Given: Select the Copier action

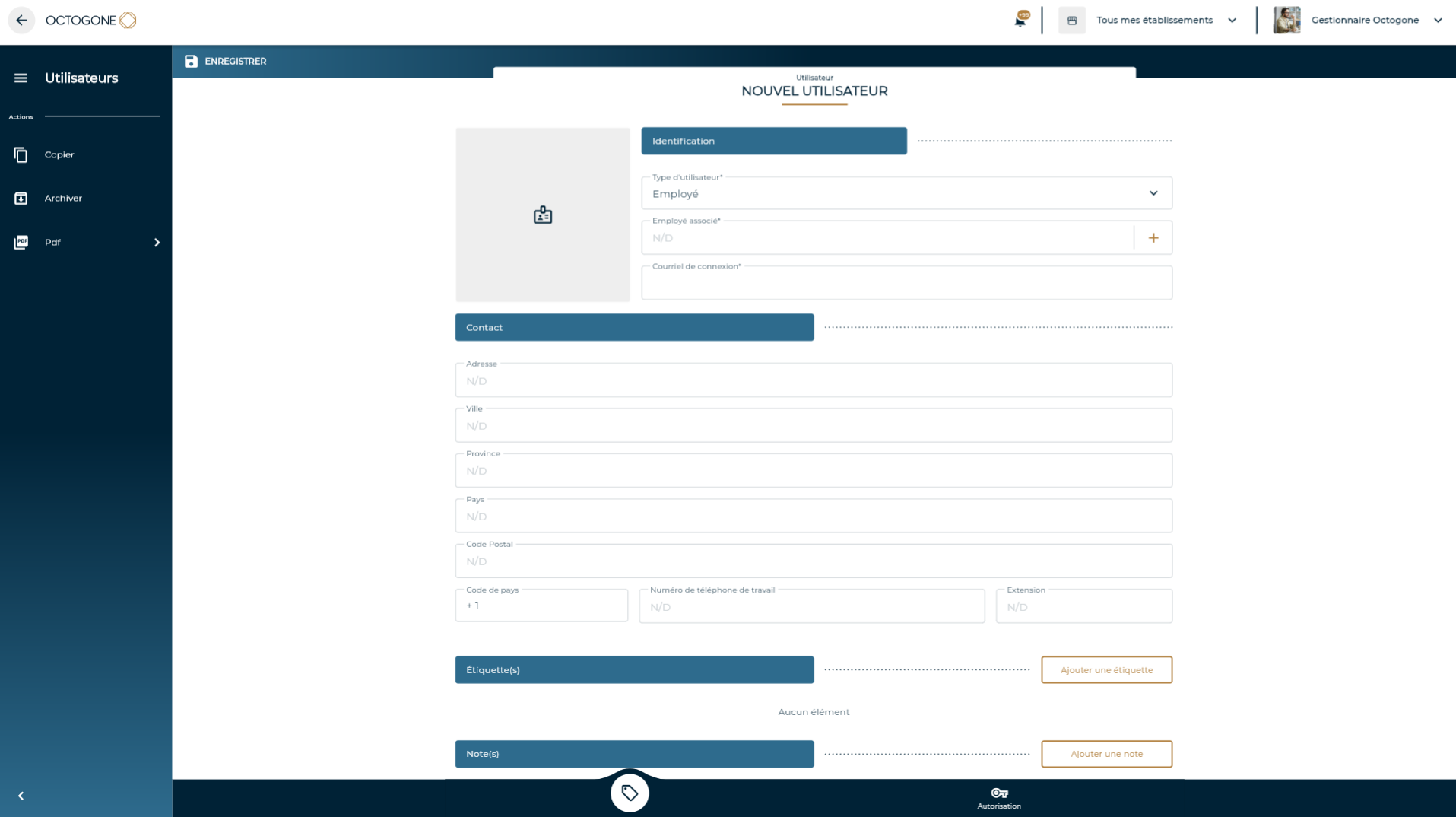Looking at the screenshot, I should click(59, 155).
